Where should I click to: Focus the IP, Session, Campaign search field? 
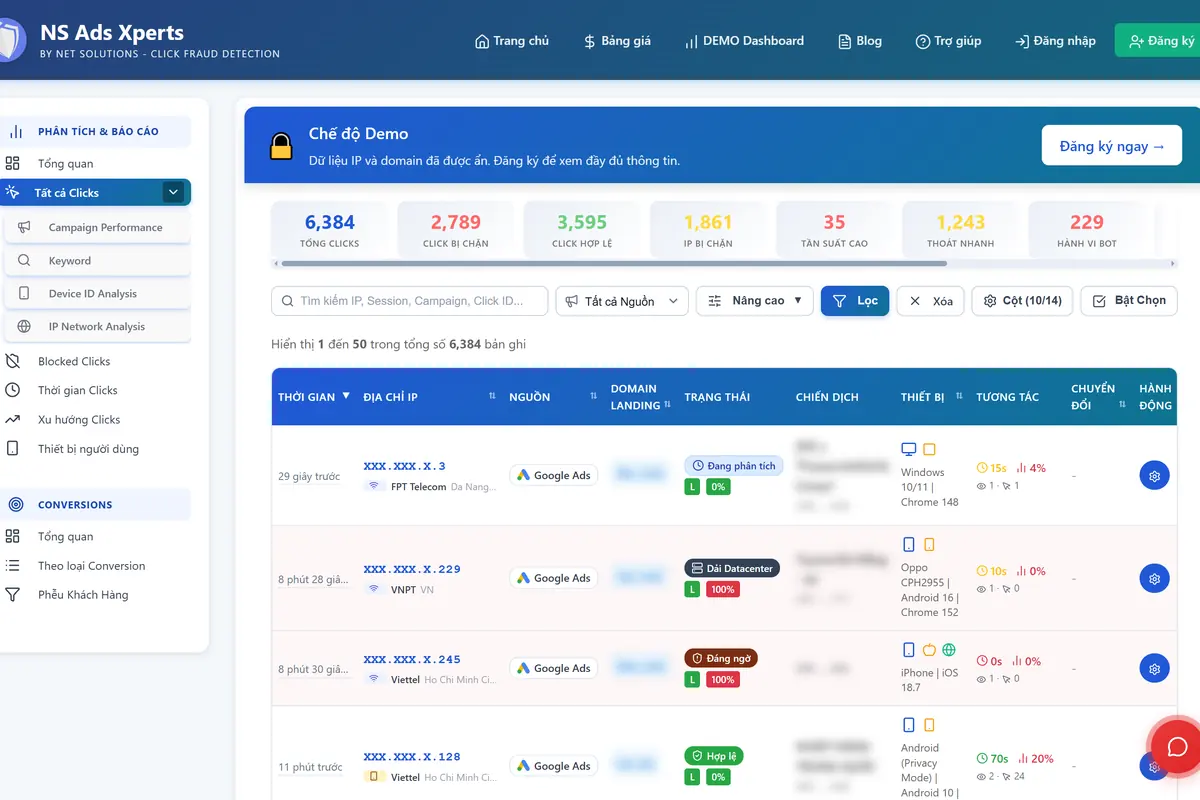point(410,301)
